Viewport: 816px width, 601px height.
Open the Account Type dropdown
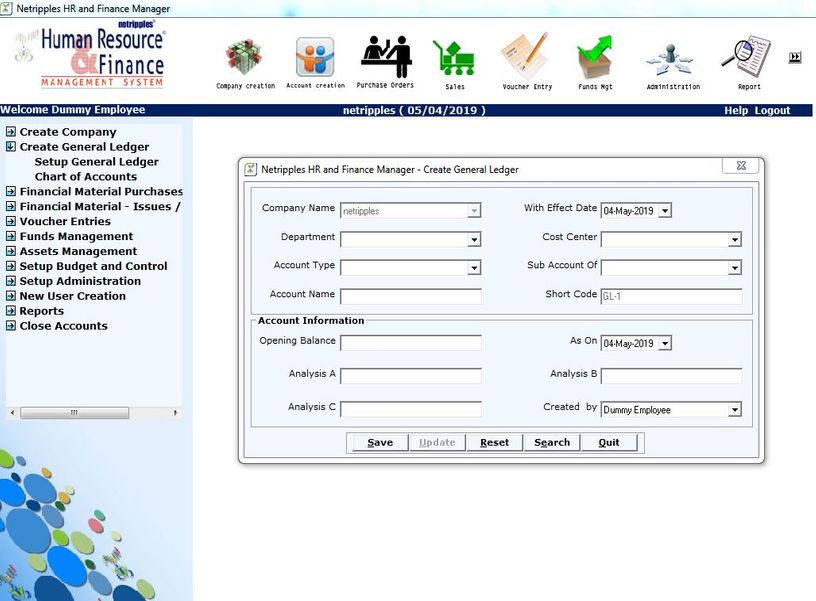tap(474, 268)
